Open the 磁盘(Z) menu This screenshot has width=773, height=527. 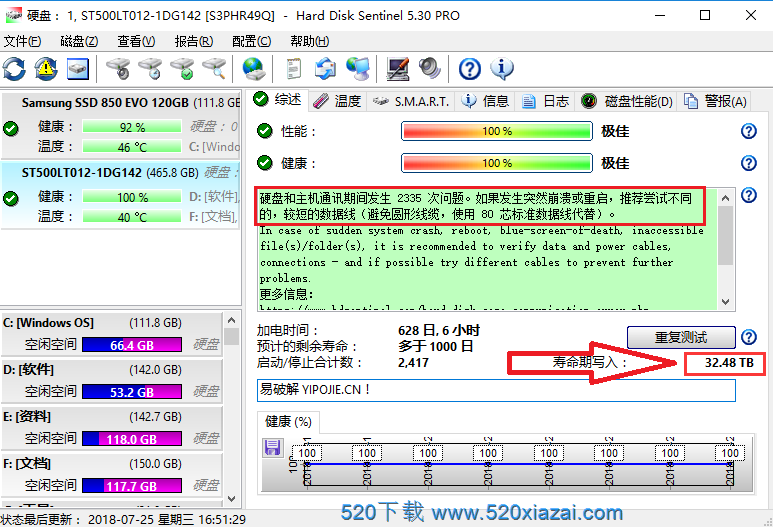point(79,41)
